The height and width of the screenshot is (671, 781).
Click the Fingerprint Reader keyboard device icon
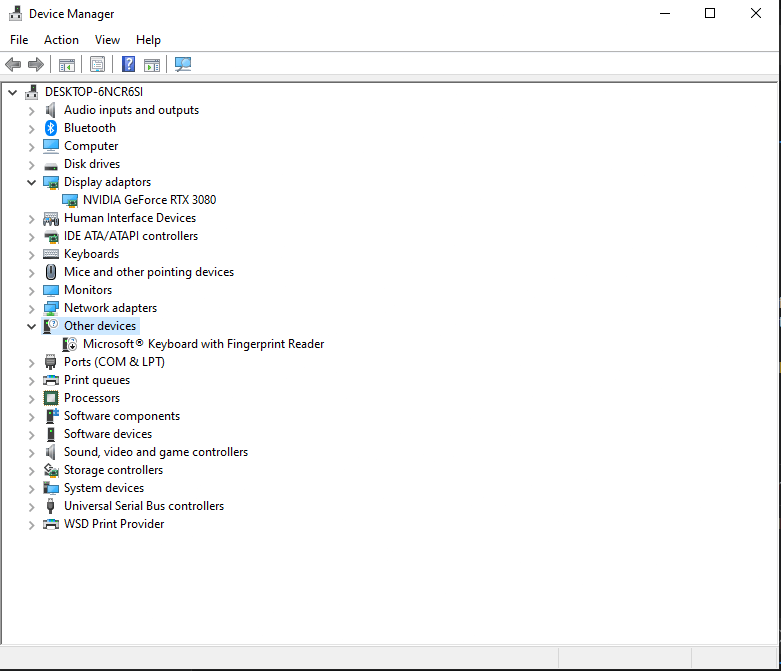[x=70, y=344]
